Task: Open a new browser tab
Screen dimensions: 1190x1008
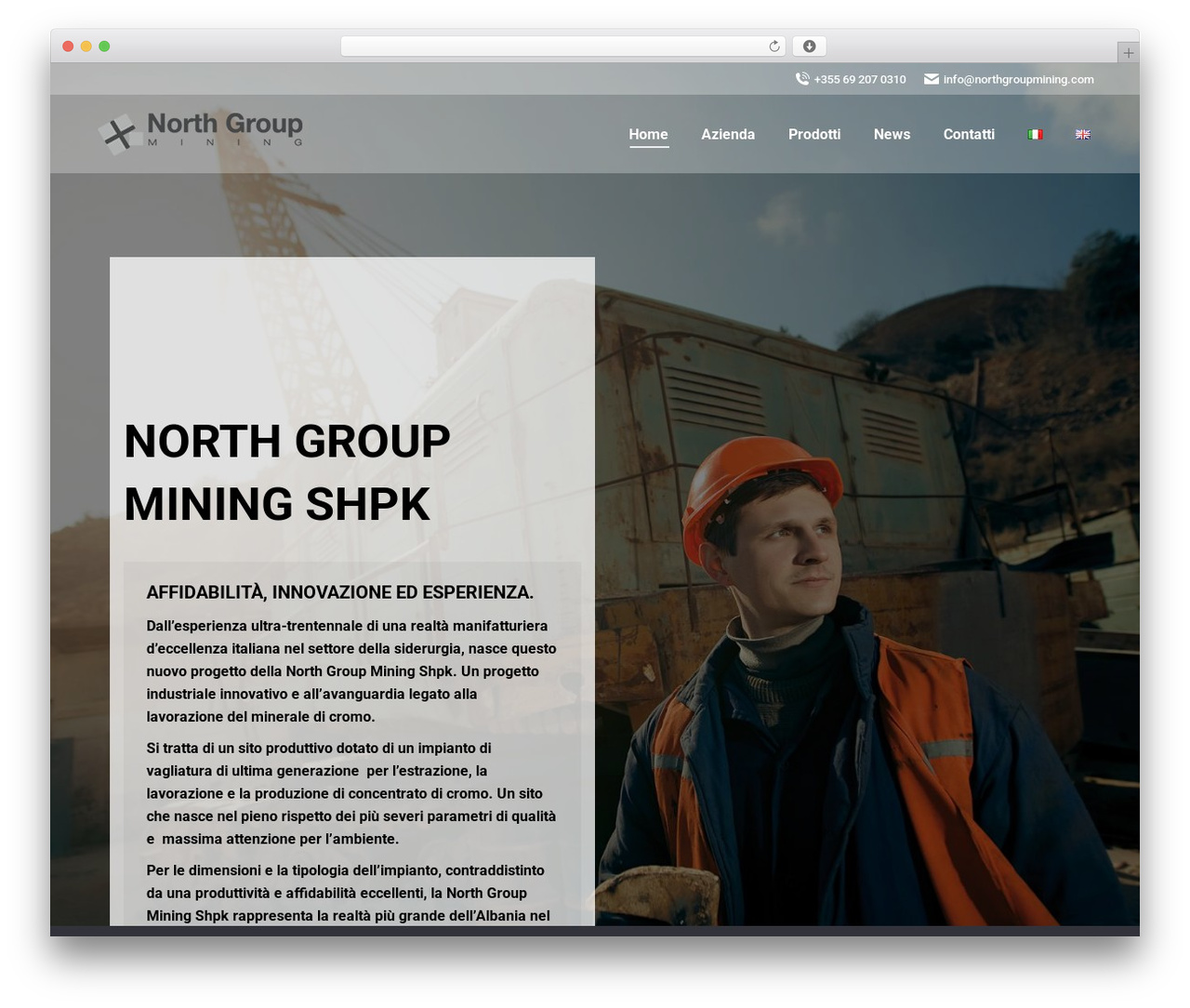Action: [x=1128, y=53]
